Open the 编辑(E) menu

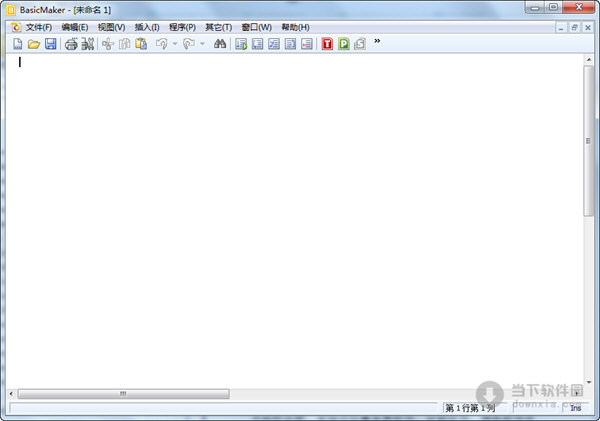75,28
